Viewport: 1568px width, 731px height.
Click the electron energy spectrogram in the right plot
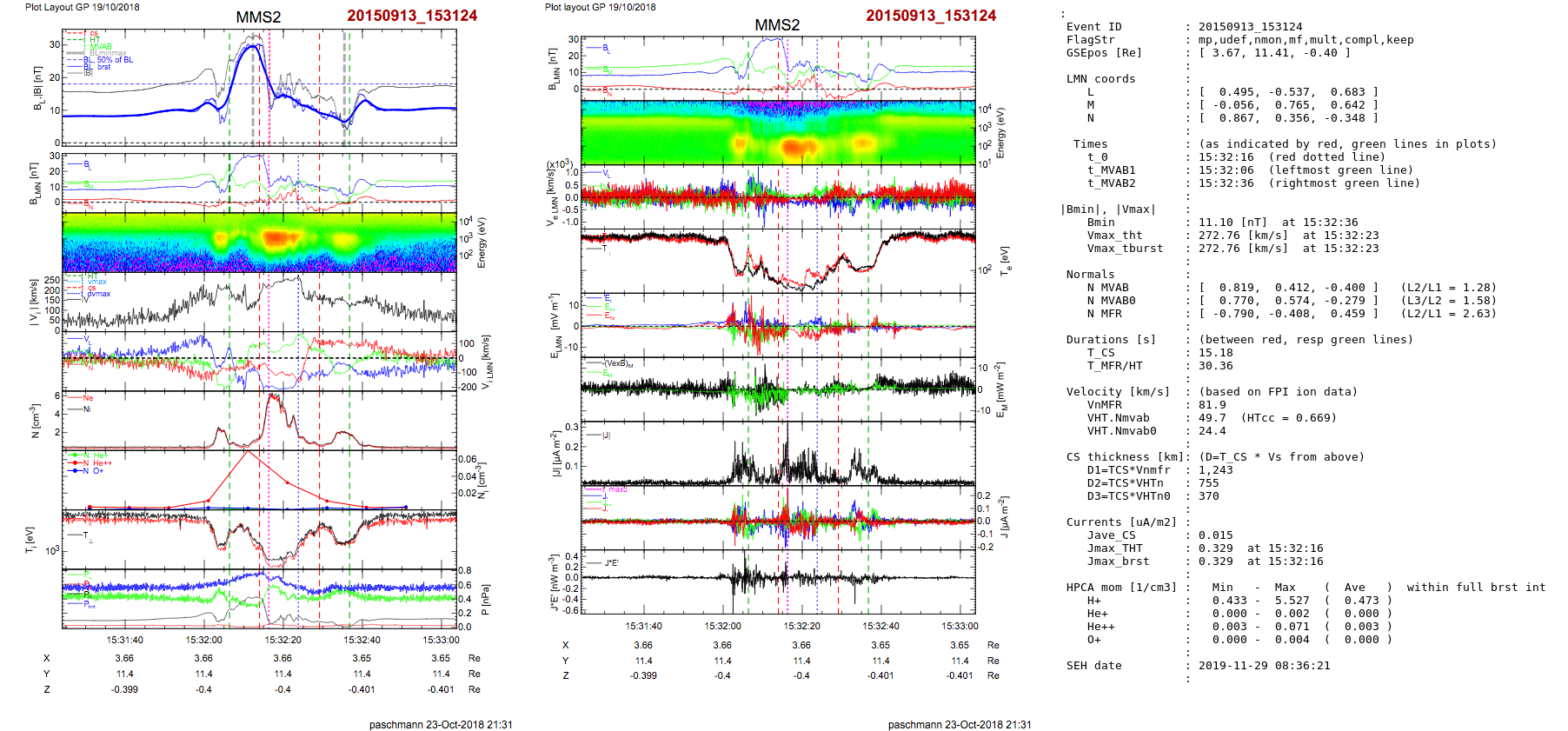tap(777, 132)
